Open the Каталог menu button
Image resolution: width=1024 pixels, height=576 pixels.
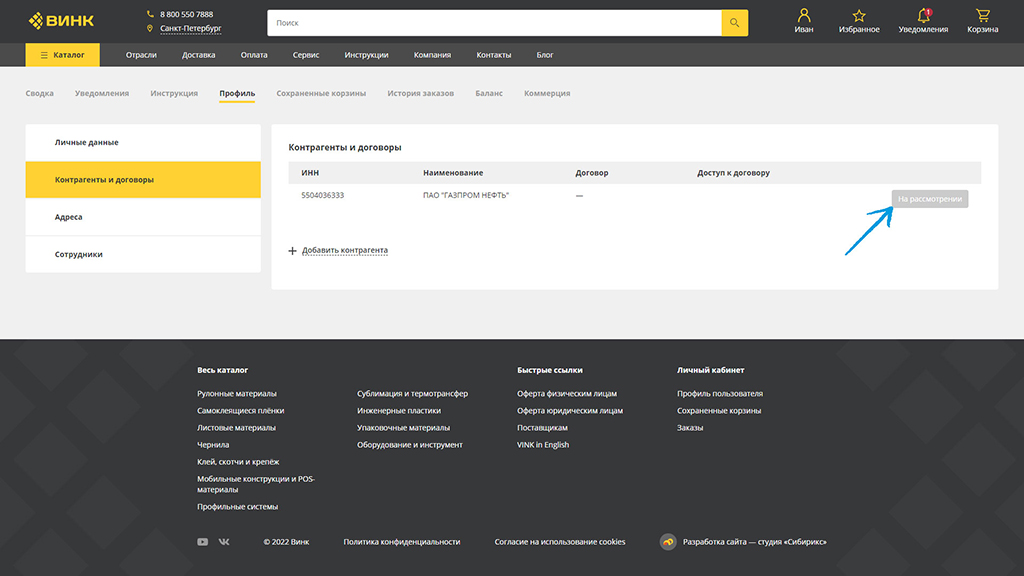tap(63, 55)
